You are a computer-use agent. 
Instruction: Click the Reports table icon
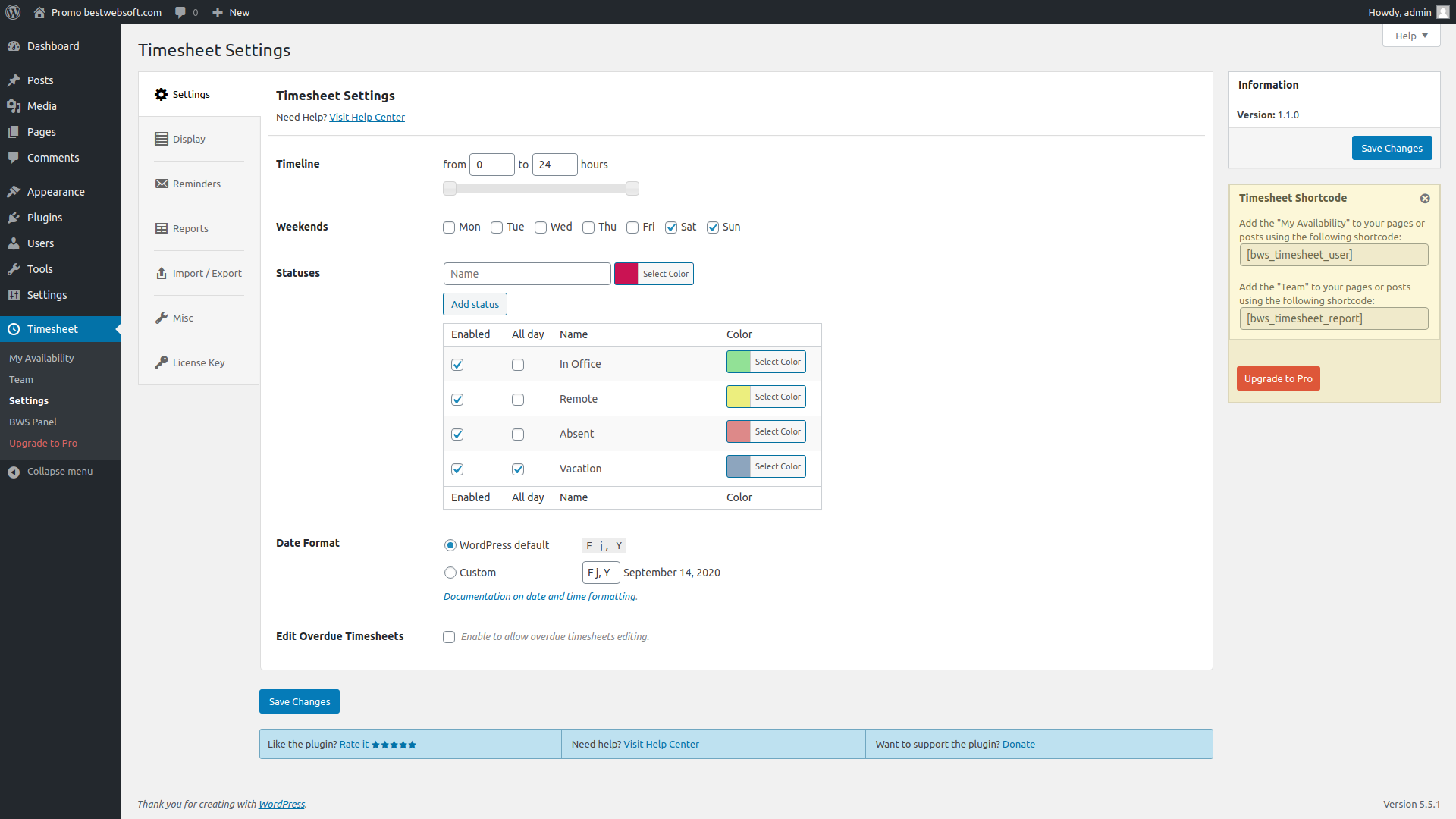(161, 228)
